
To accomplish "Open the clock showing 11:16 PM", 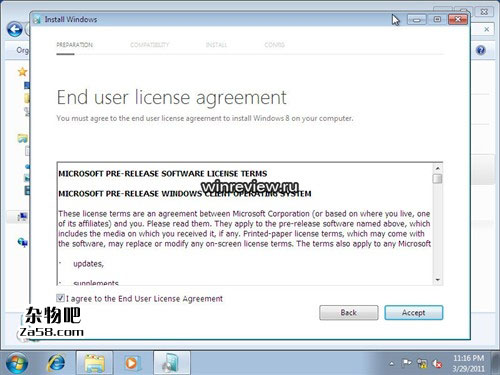I will click(x=469, y=363).
